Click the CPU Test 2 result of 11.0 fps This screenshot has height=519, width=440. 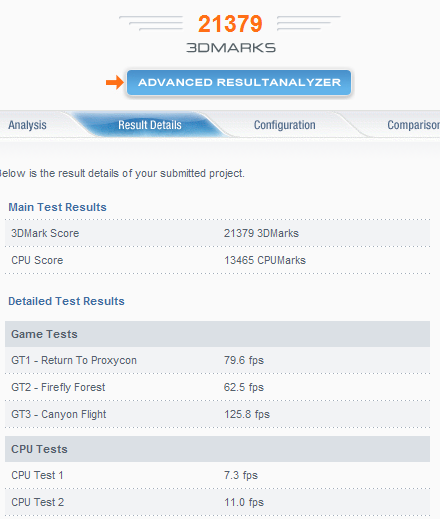click(244, 502)
